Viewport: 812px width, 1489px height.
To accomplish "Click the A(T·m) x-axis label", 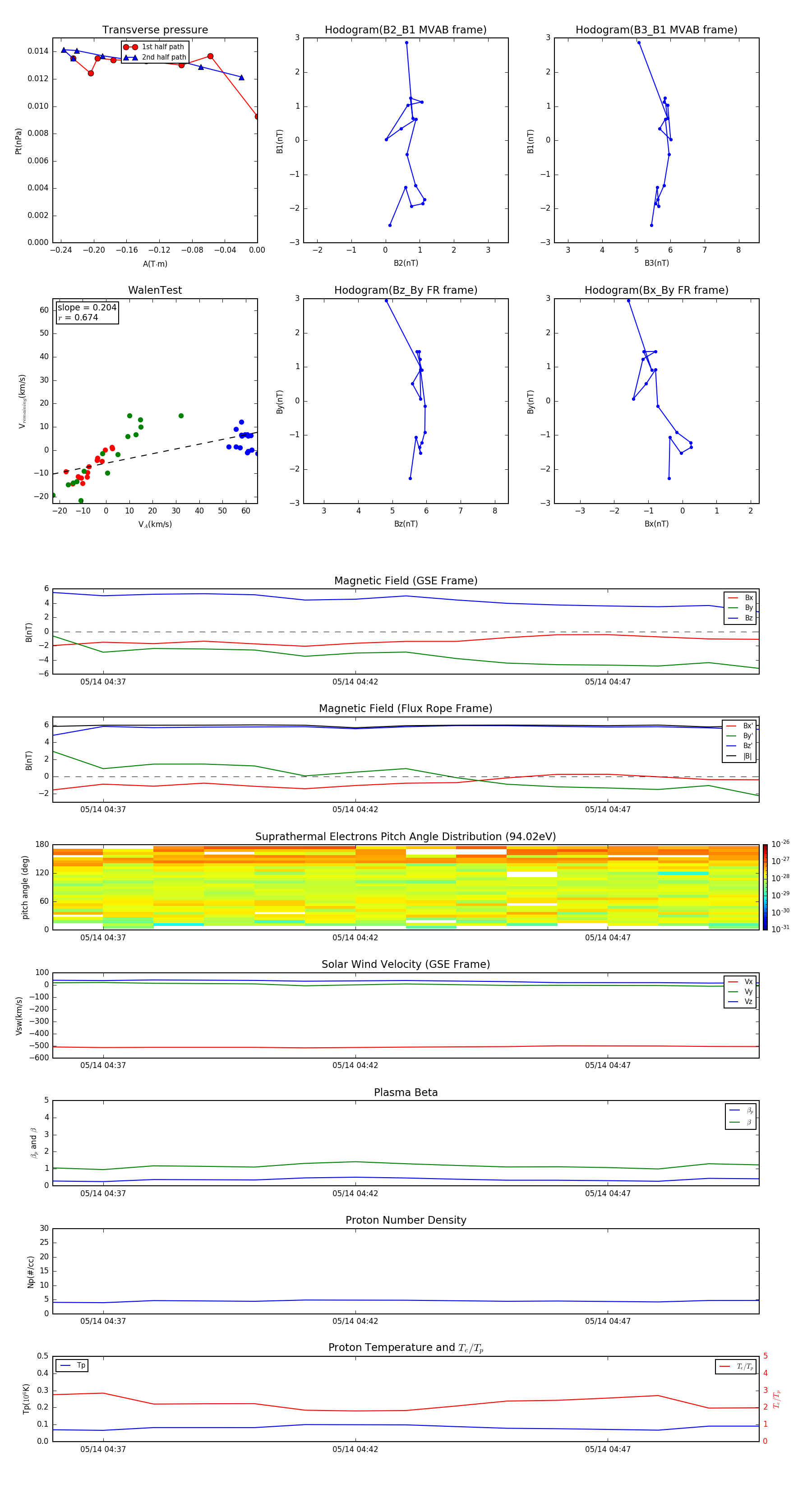I will coord(155,264).
